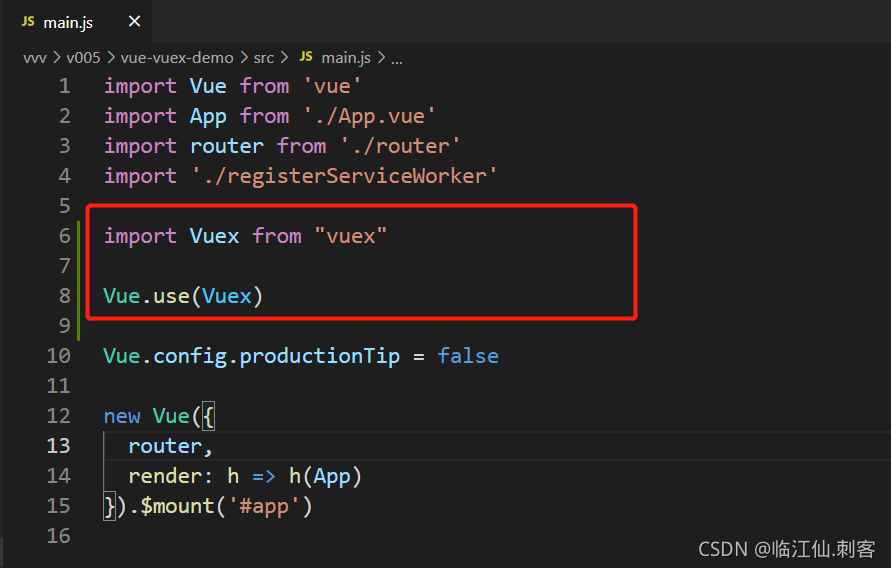Open the vvv breadcrumb folder
The image size is (891, 568).
coord(35,58)
